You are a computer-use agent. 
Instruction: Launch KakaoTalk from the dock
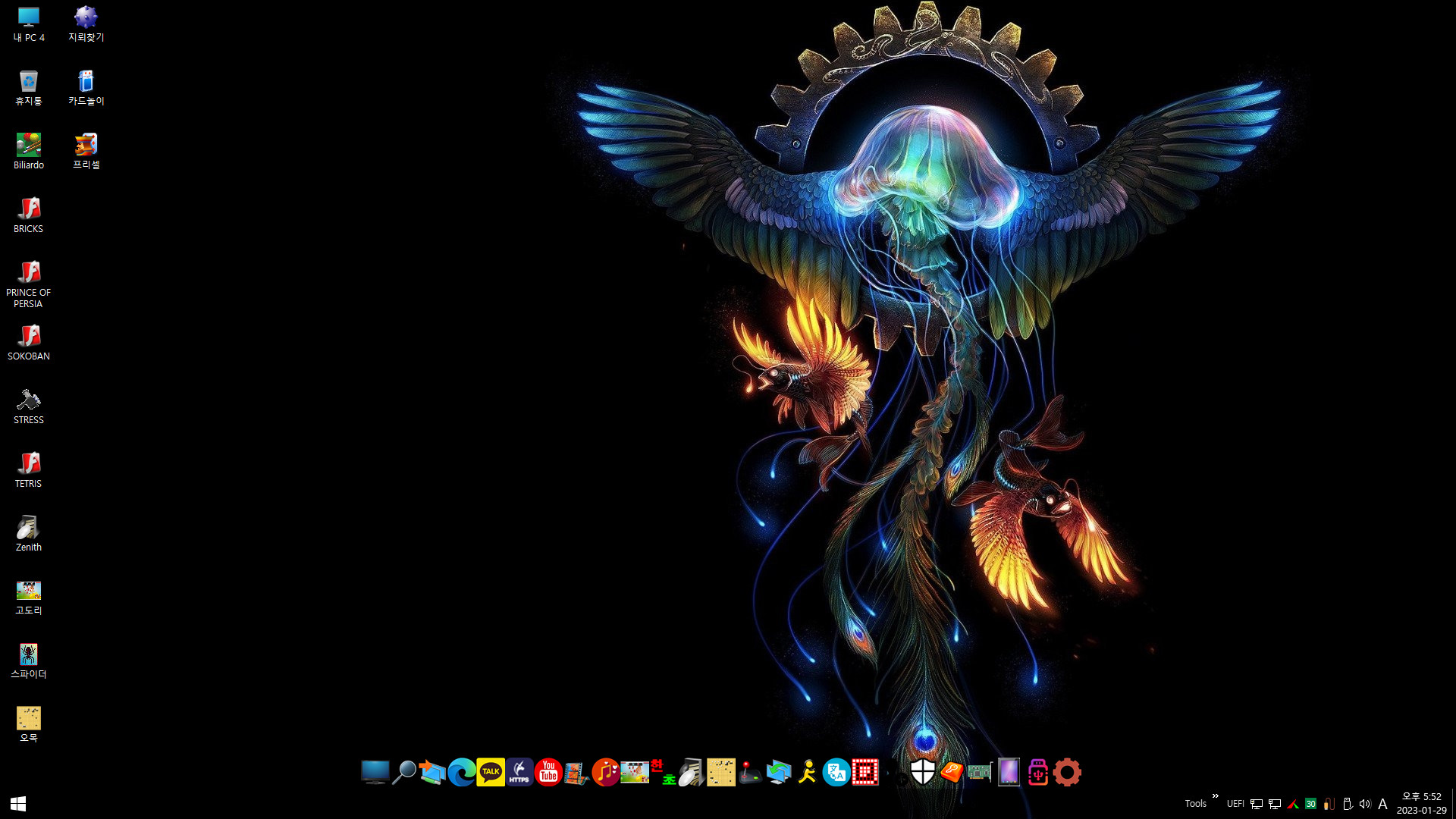(x=490, y=772)
